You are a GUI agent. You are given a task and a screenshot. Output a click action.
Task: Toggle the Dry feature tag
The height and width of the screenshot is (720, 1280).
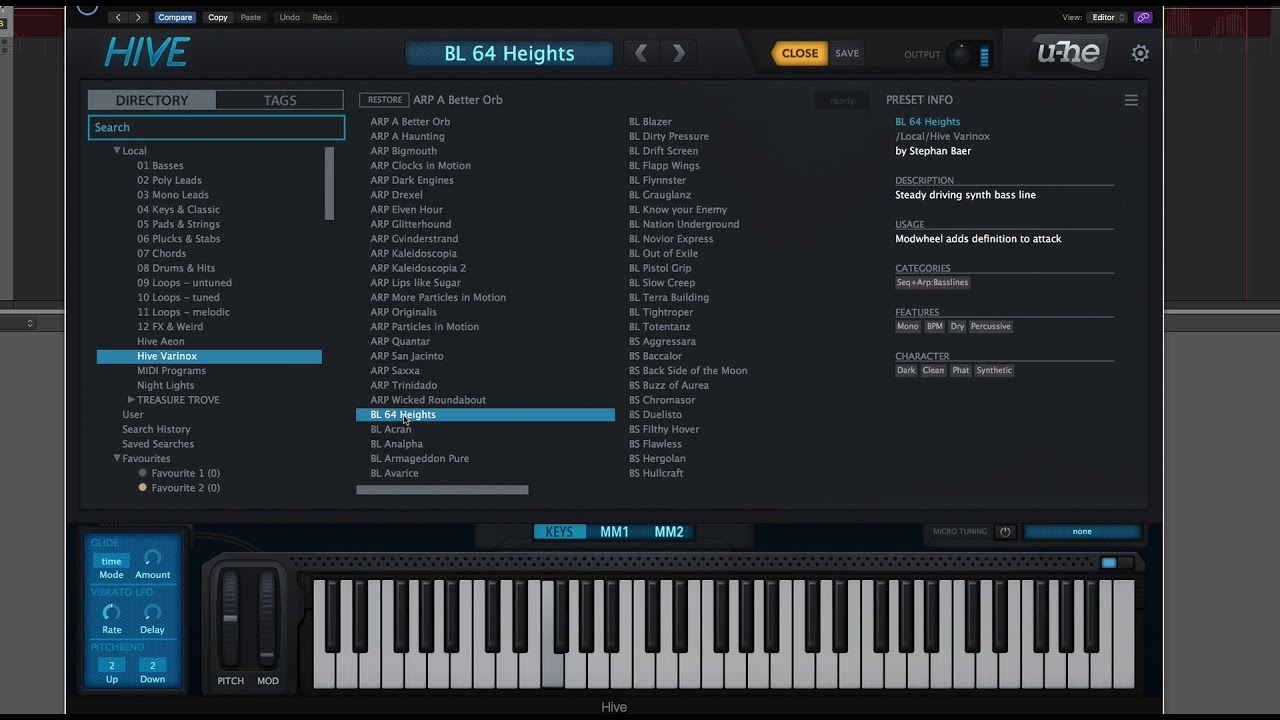[957, 326]
